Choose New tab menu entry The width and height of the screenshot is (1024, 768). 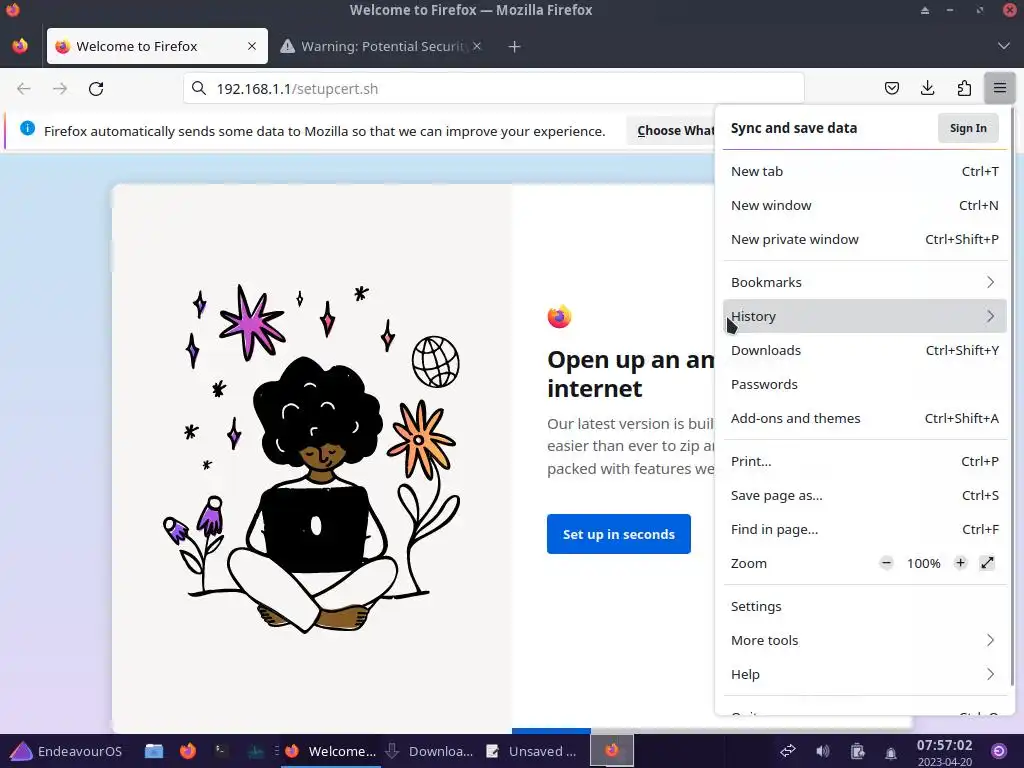coord(865,171)
